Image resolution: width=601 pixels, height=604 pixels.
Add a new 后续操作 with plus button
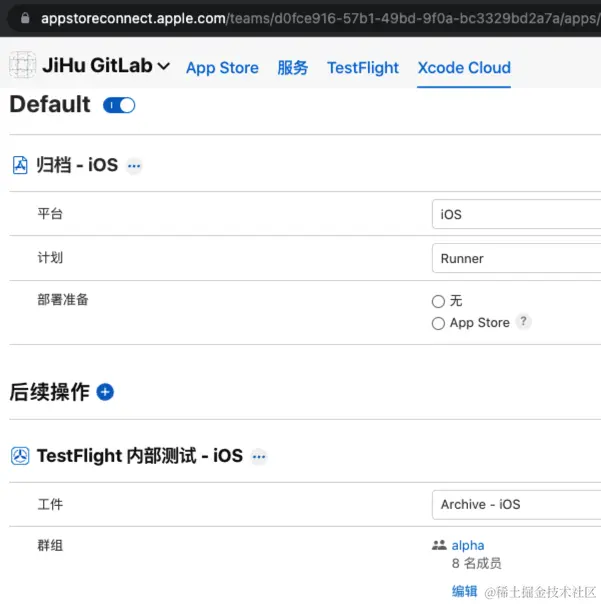[x=105, y=392]
